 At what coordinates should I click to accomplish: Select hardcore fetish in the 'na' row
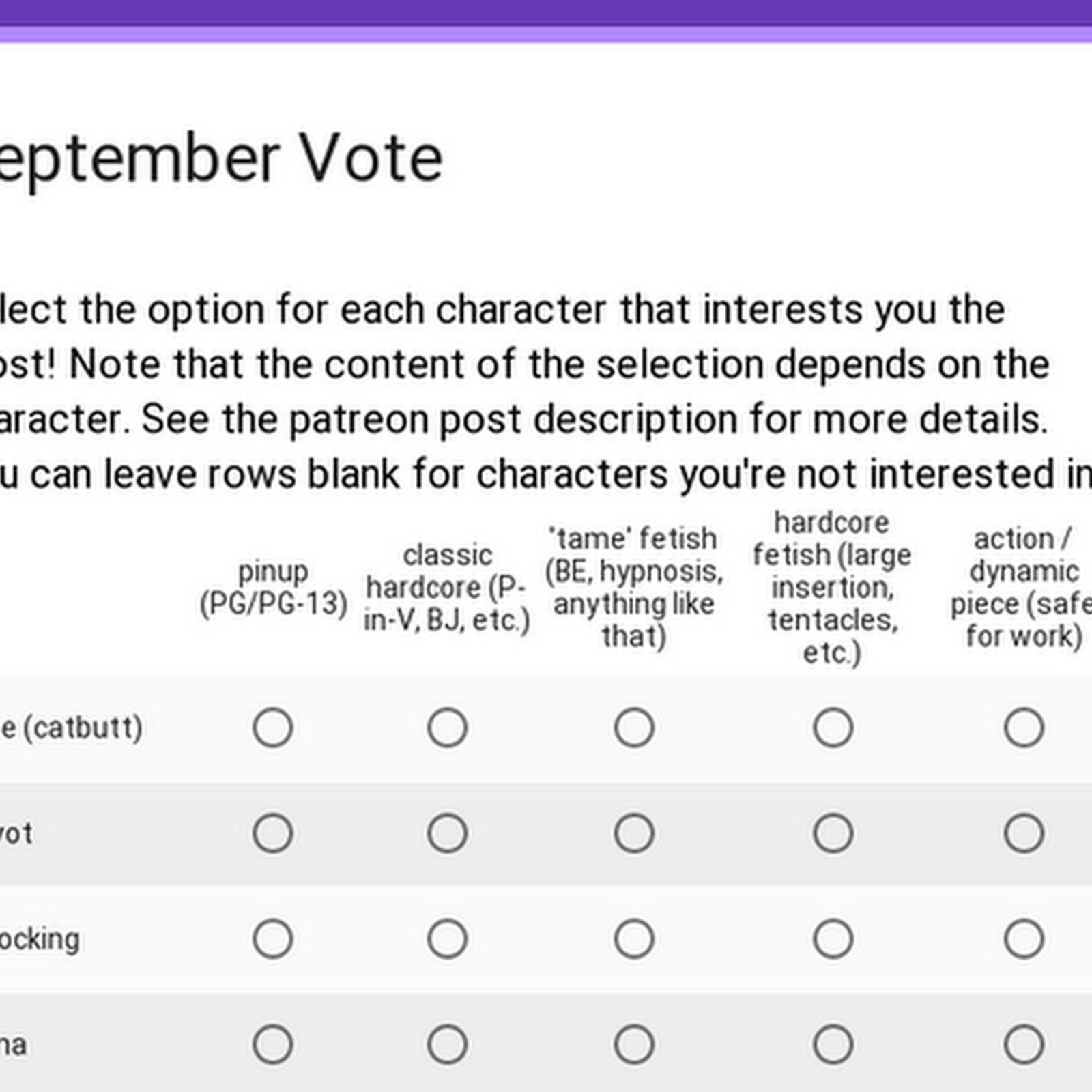click(833, 1045)
